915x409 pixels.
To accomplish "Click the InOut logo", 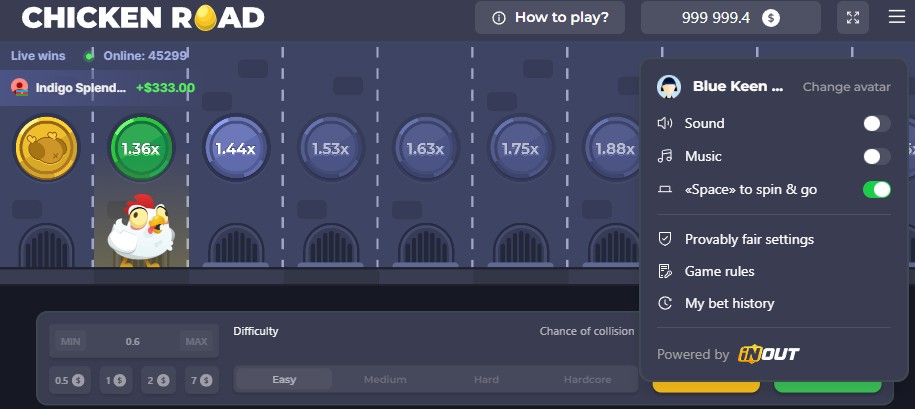I will point(769,354).
